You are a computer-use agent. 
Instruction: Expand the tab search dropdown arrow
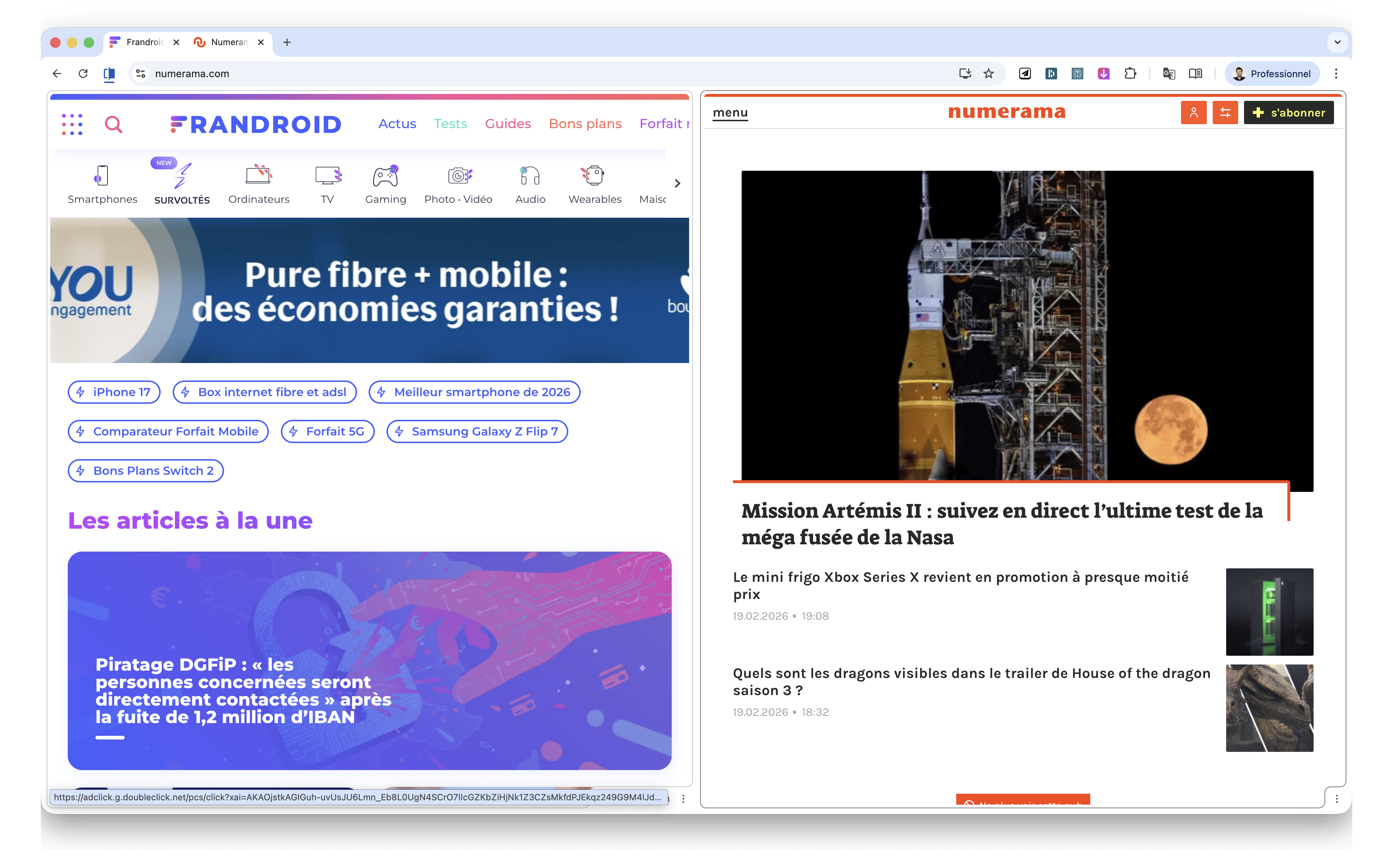1337,42
